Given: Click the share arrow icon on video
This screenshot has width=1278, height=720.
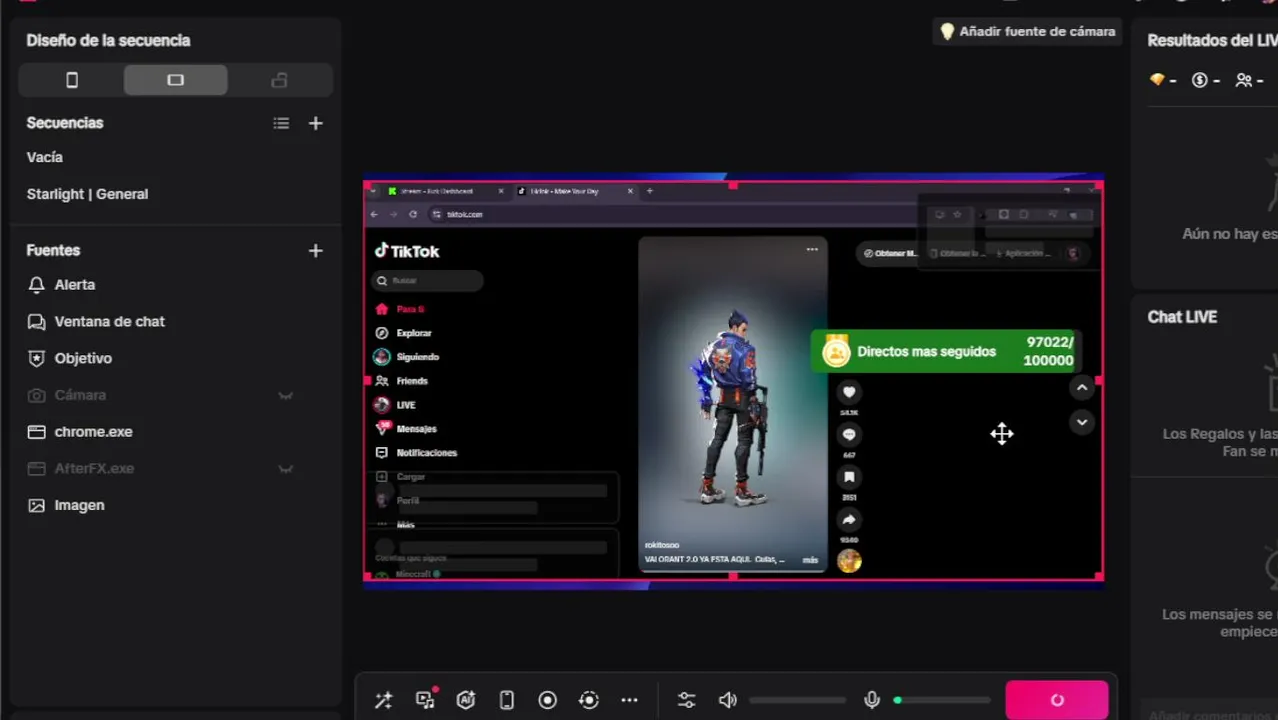Looking at the screenshot, I should (x=849, y=520).
